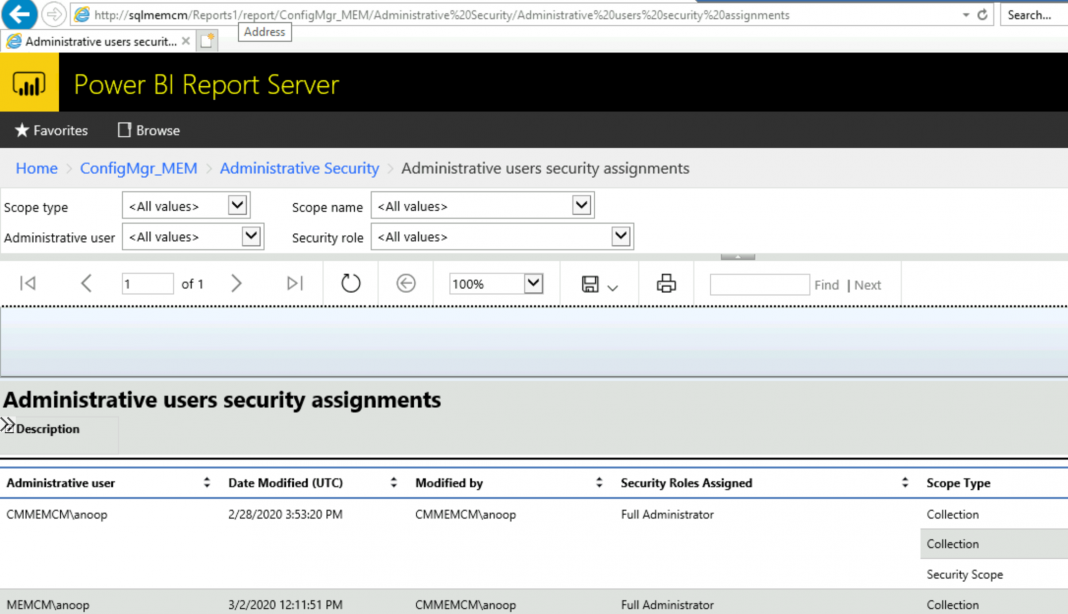This screenshot has height=614, width=1068.
Task: Click the Power BI Report Server logo
Action: 29,83
